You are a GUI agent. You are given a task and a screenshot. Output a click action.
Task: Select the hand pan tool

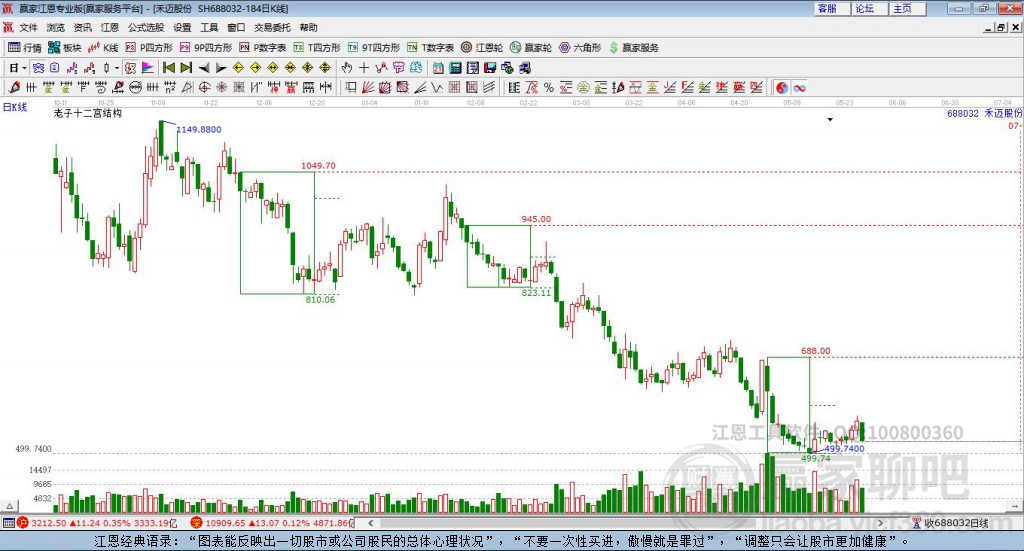(x=347, y=68)
